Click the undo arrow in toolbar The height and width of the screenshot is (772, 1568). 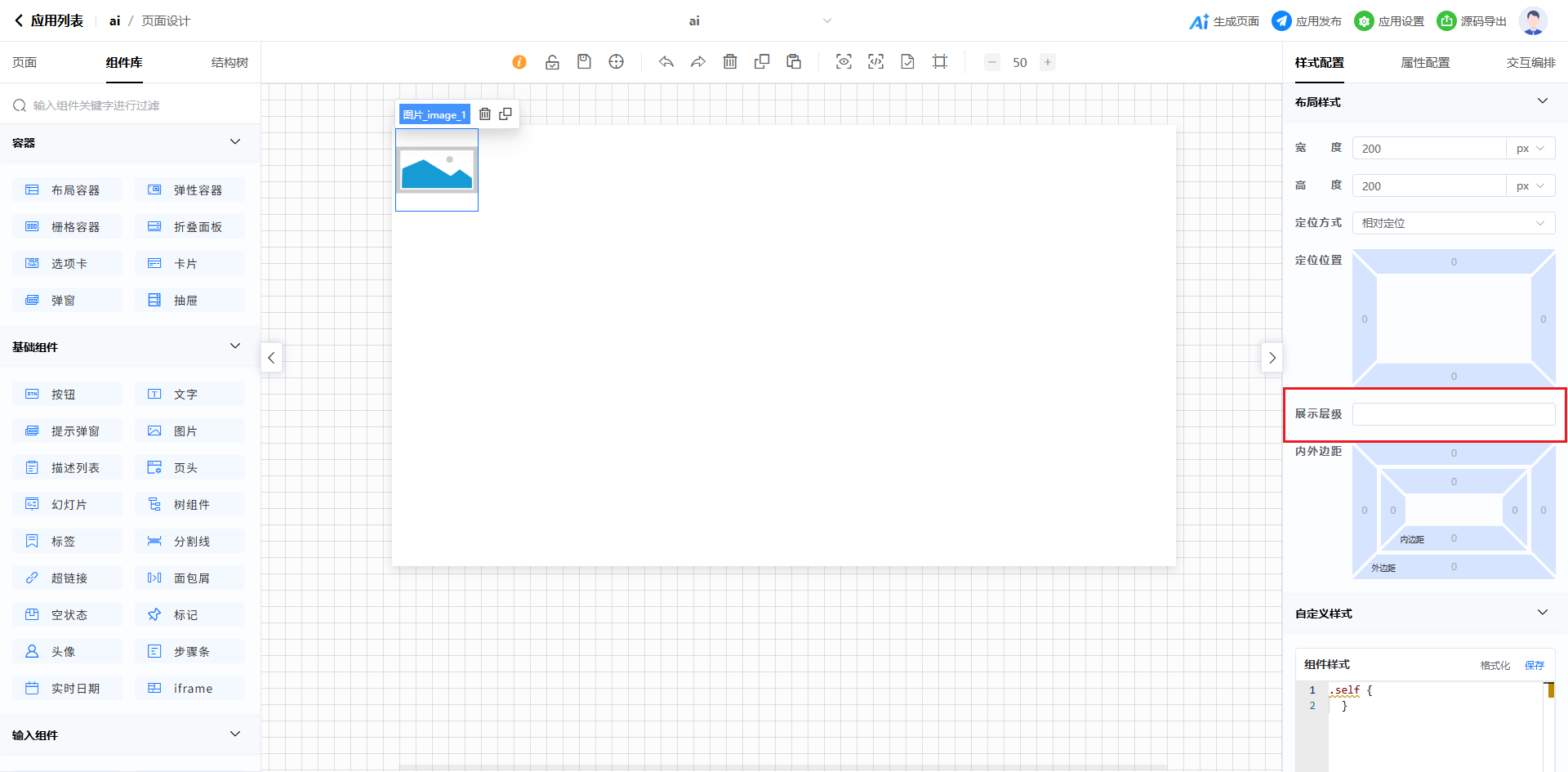pos(666,62)
